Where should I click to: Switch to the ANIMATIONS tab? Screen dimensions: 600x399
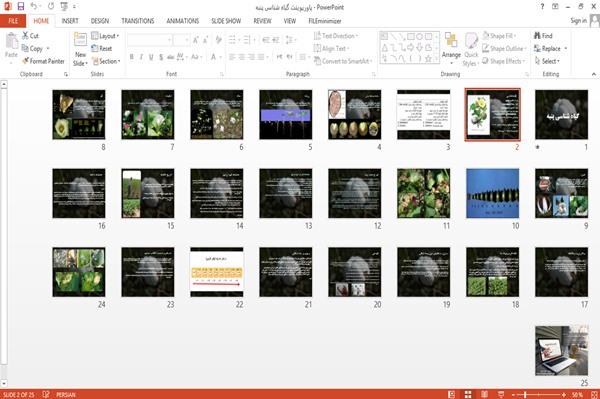(x=183, y=21)
